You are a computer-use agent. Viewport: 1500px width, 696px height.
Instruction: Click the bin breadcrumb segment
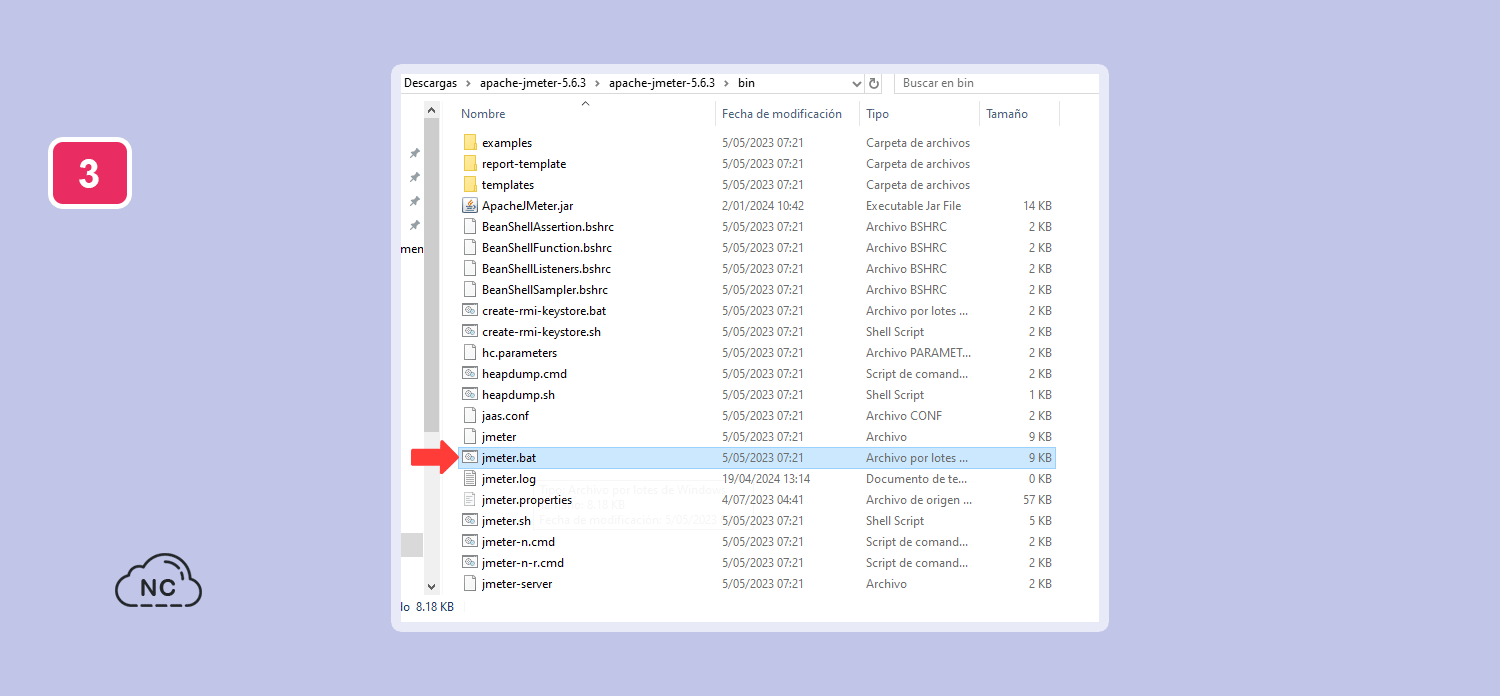(x=746, y=83)
